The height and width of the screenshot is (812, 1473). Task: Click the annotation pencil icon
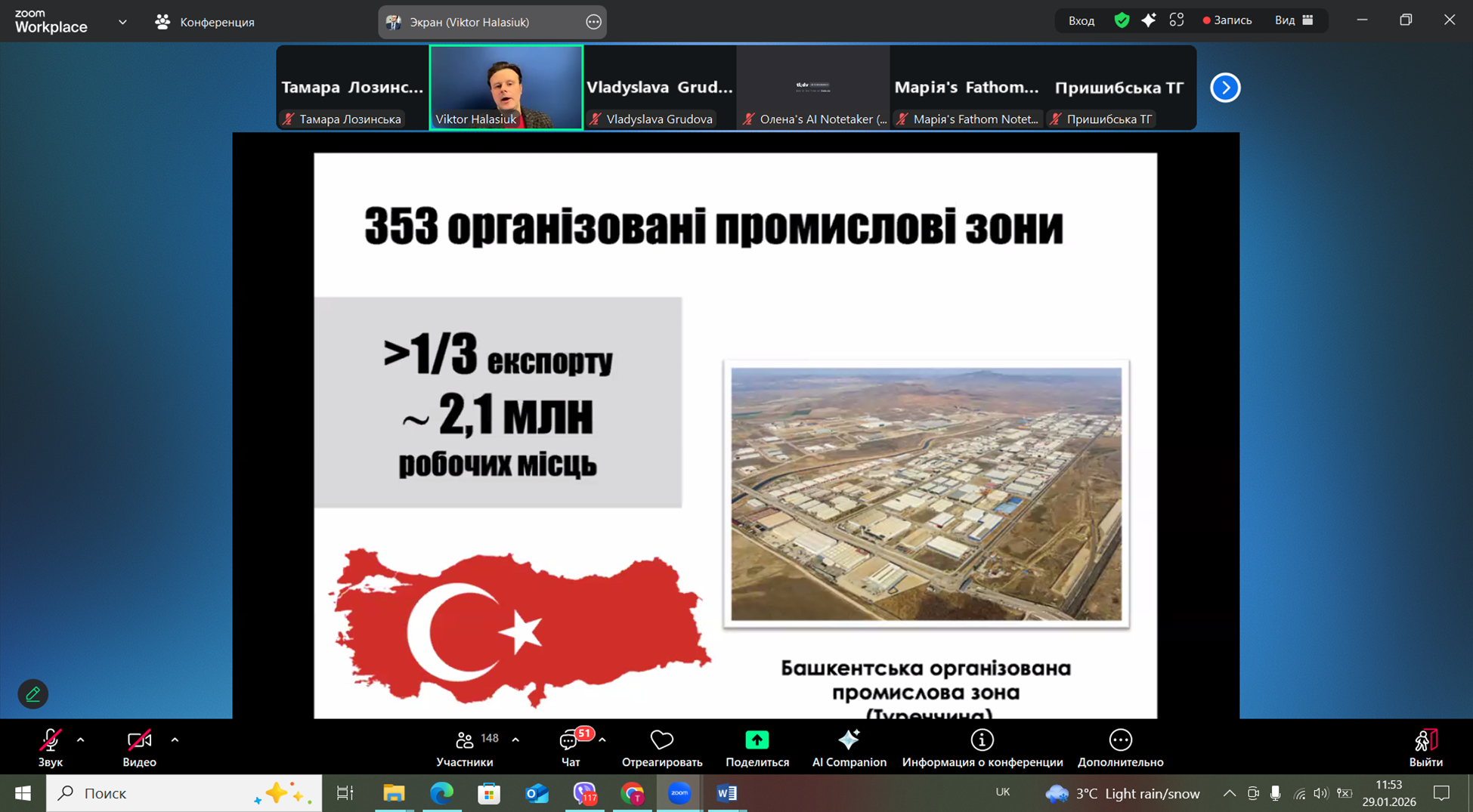click(33, 693)
